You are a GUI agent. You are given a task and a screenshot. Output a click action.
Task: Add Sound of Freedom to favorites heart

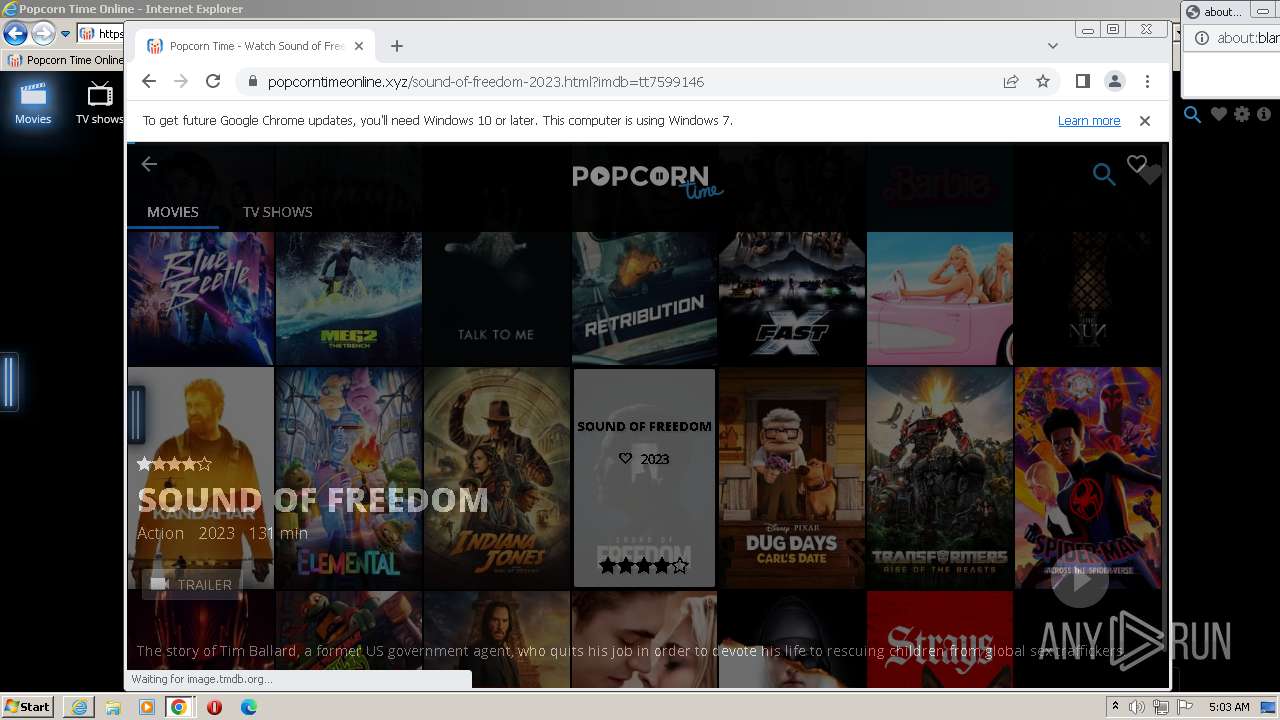click(1137, 165)
